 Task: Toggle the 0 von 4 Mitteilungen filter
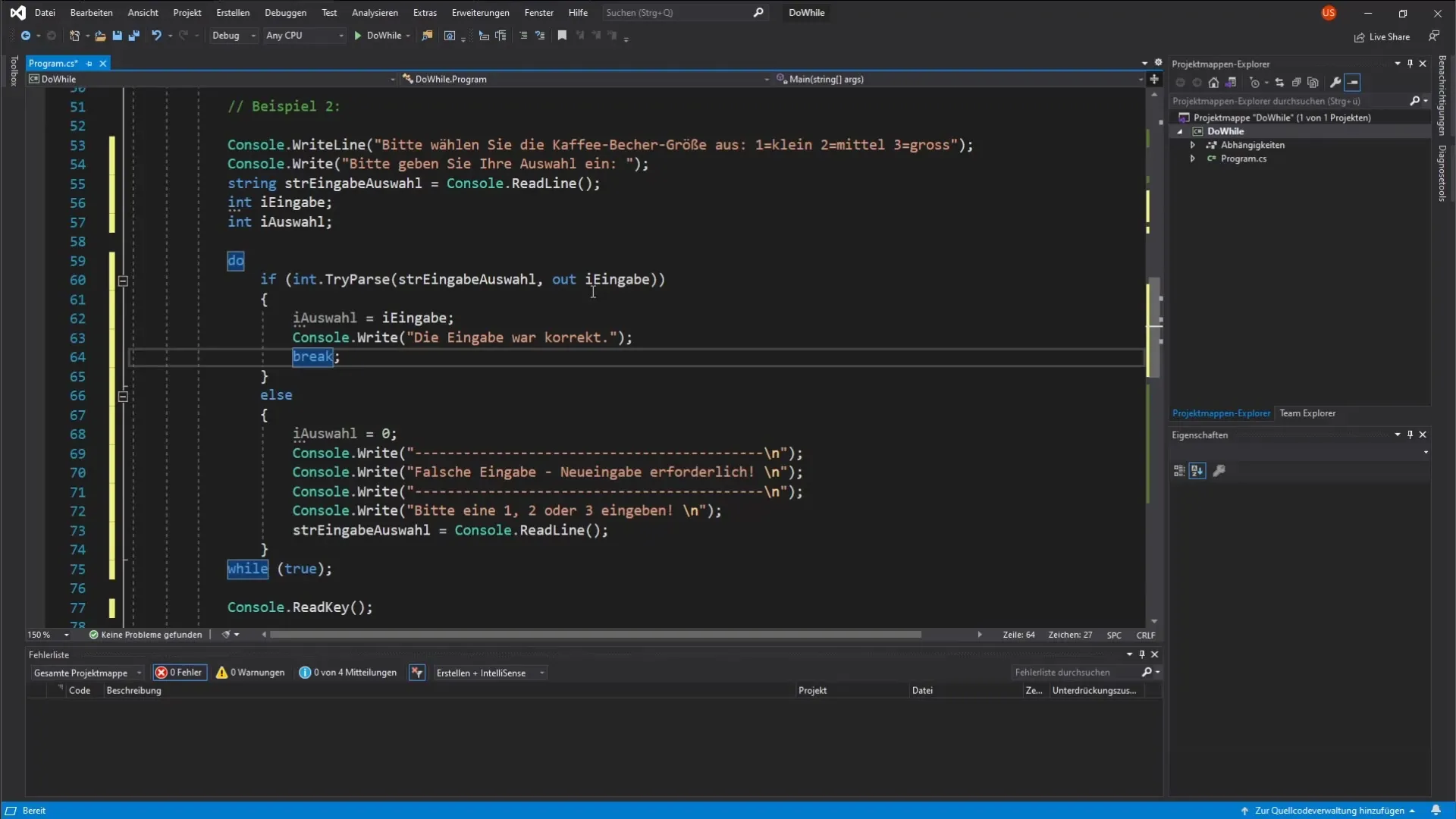[x=348, y=673]
